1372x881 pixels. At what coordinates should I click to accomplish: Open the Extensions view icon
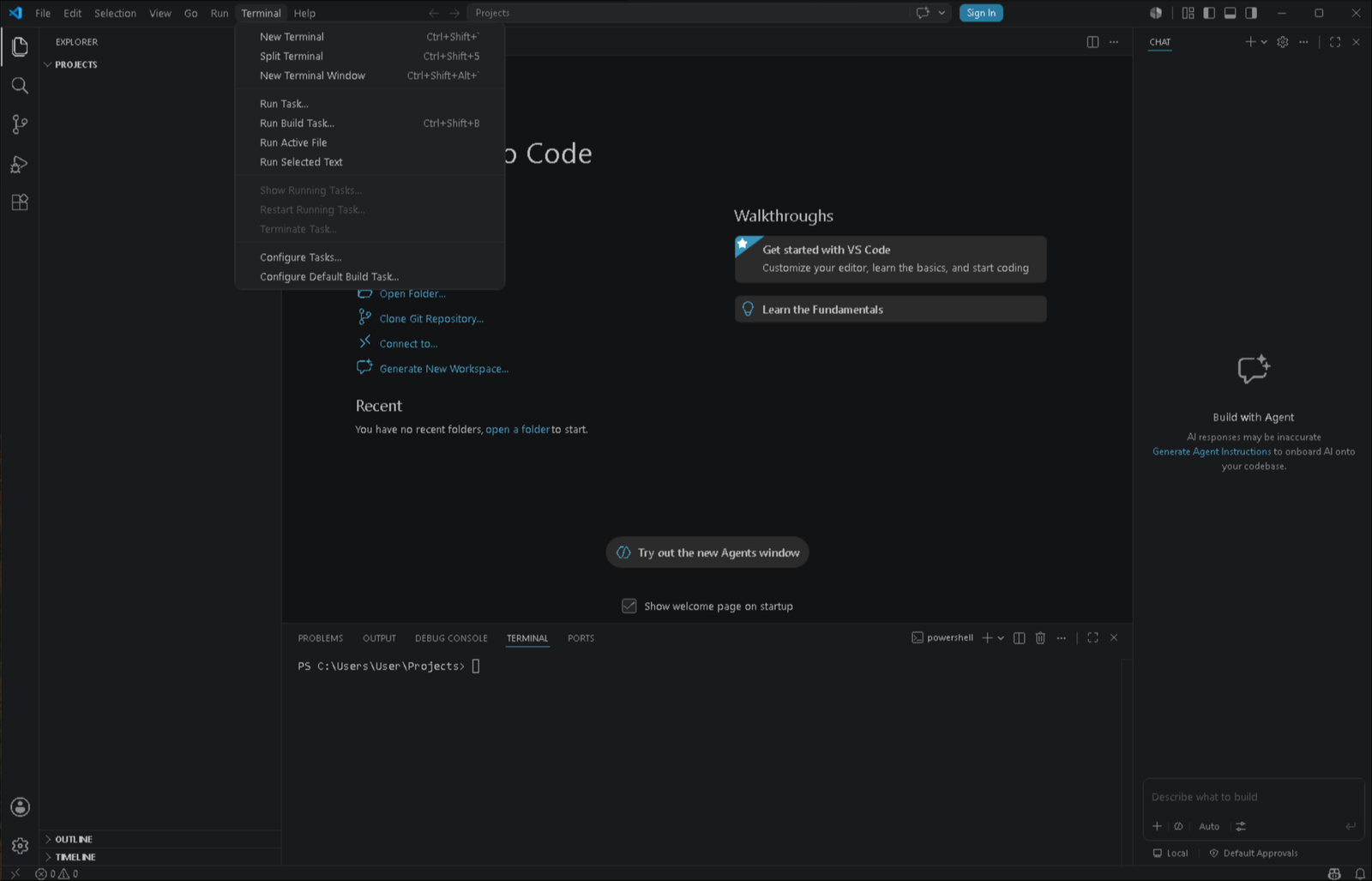(20, 202)
